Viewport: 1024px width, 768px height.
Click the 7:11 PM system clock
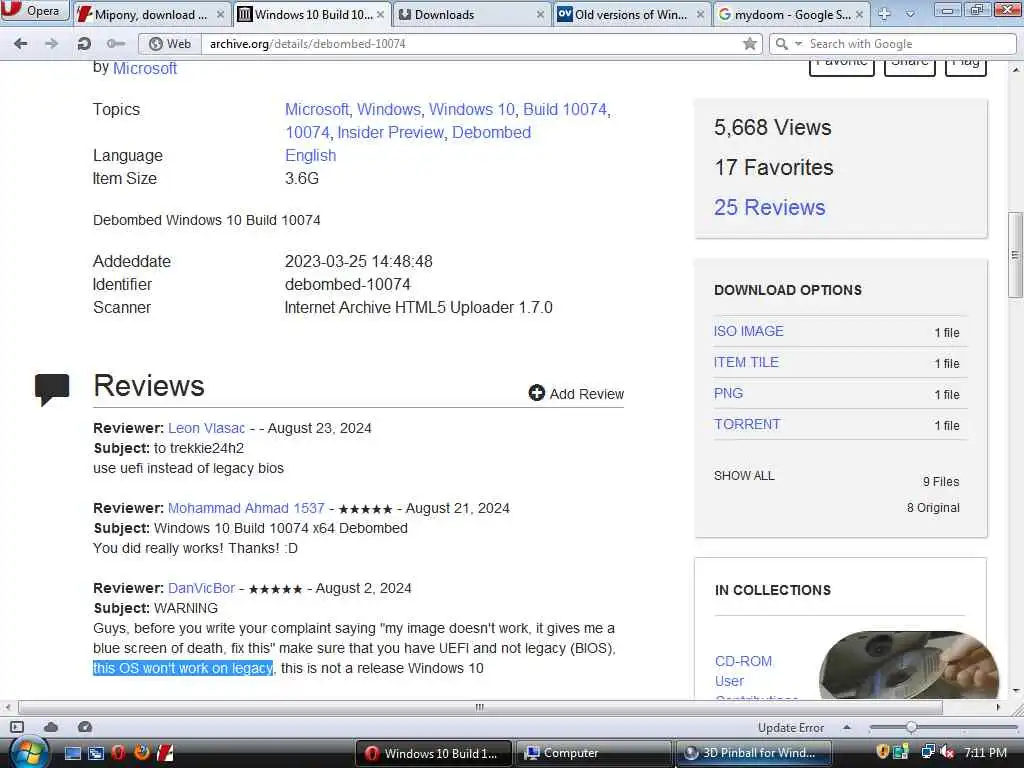tap(985, 753)
